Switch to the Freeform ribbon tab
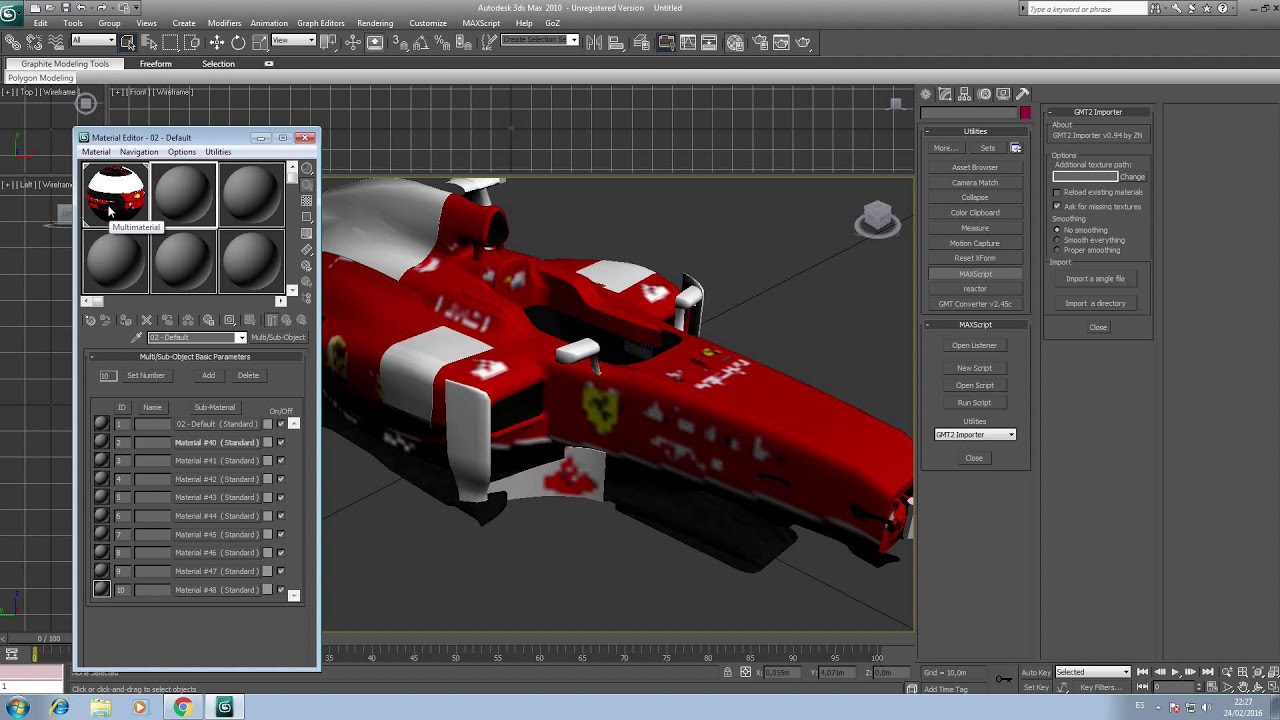Image resolution: width=1280 pixels, height=720 pixels. point(155,64)
